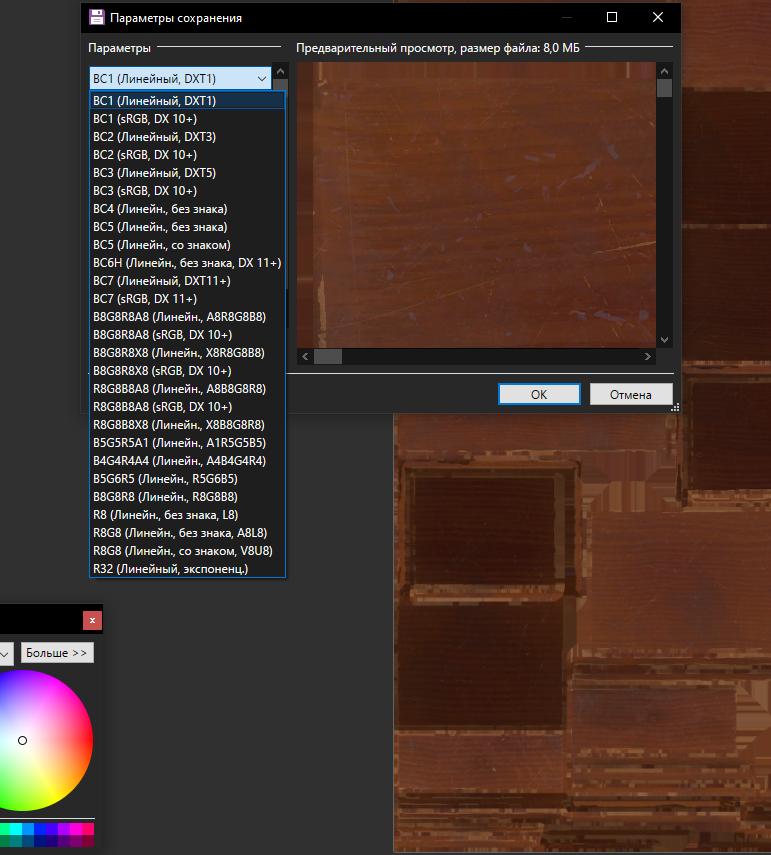This screenshot has width=771, height=855.
Task: Choose BC7 (sRGB, DX 11+) format
Action: (145, 299)
